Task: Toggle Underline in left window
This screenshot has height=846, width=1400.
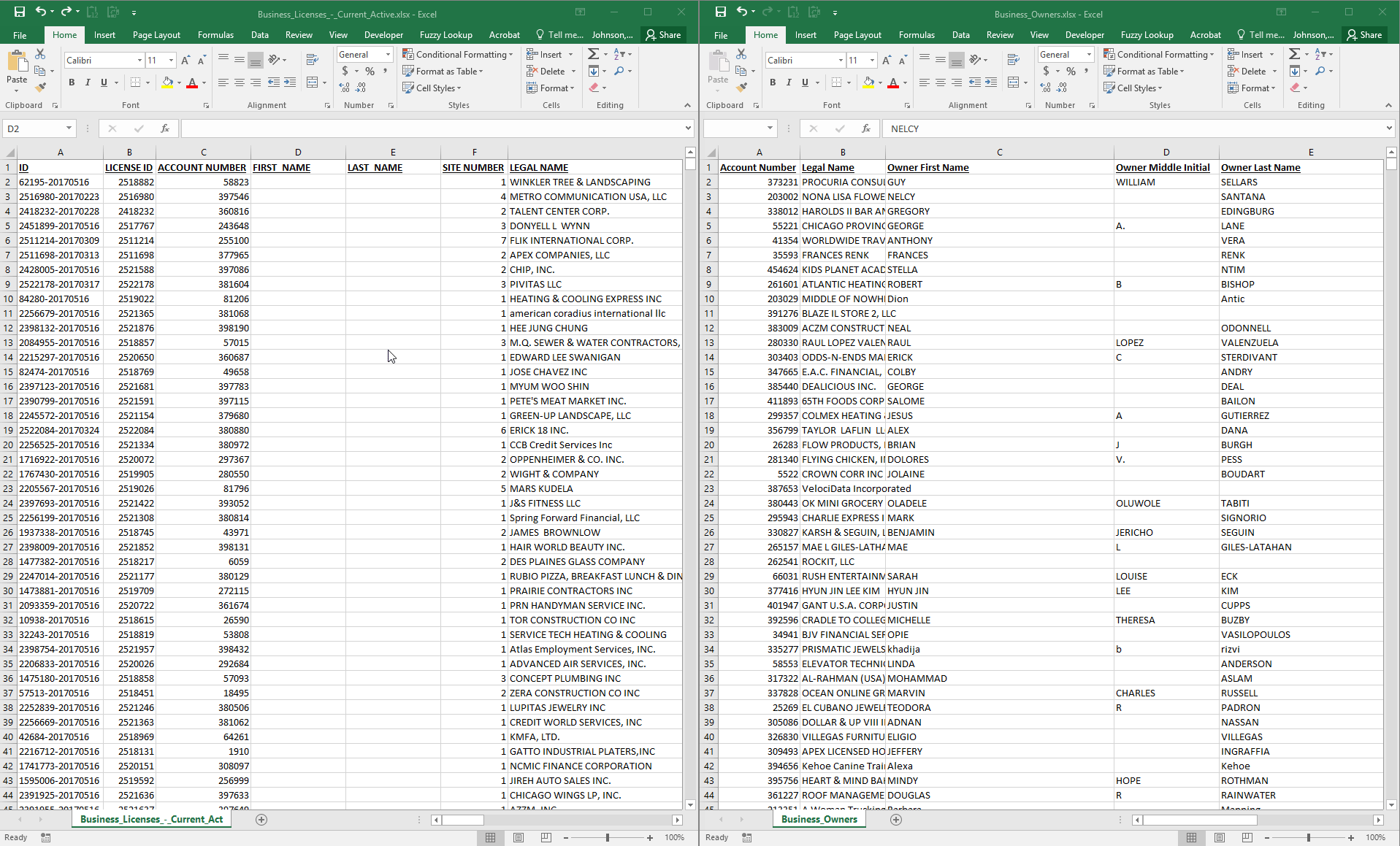Action: click(x=104, y=82)
